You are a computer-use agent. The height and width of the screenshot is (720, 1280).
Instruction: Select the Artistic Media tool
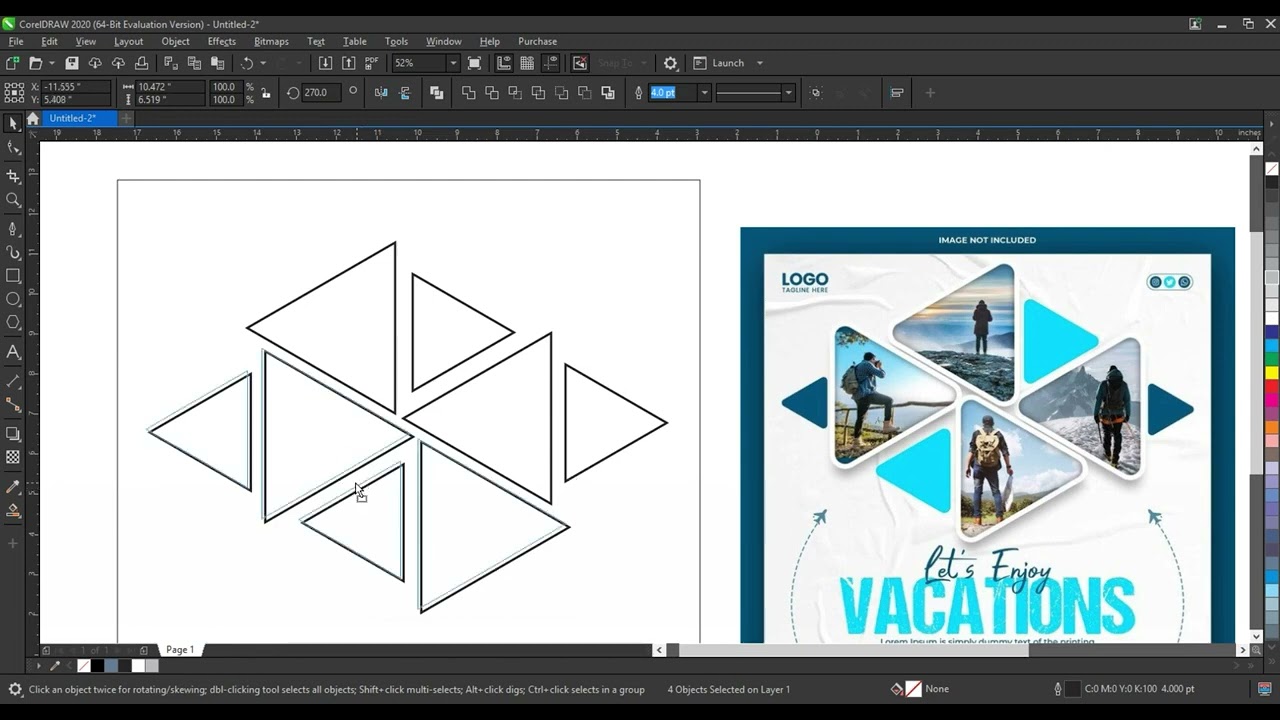pyautogui.click(x=13, y=253)
